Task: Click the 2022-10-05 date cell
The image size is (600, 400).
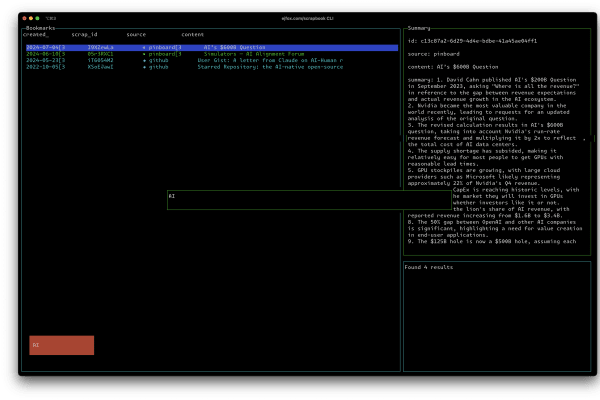Action: pyautogui.click(x=46, y=67)
